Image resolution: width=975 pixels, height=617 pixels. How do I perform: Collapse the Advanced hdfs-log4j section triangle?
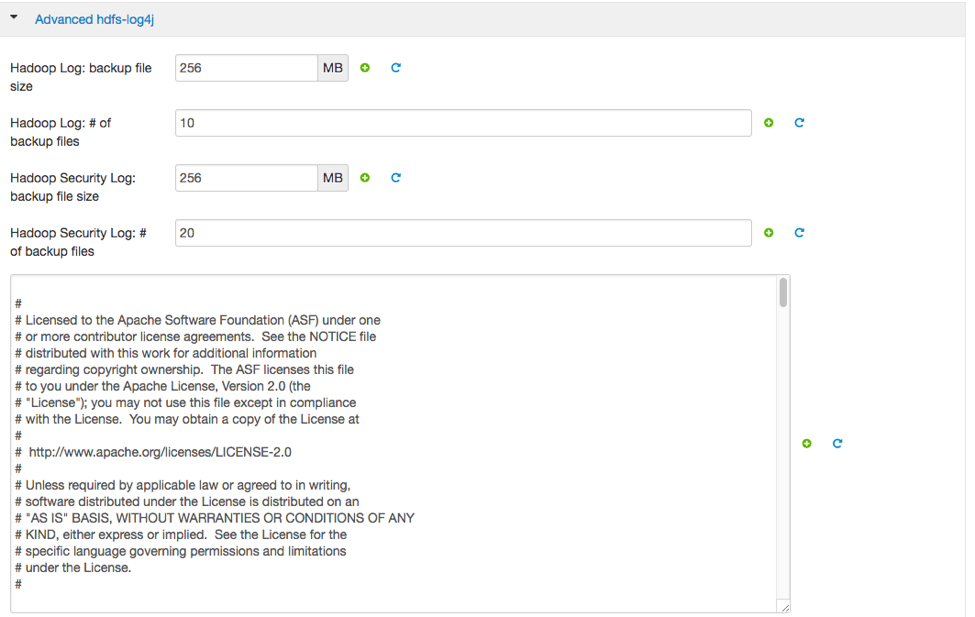point(14,17)
